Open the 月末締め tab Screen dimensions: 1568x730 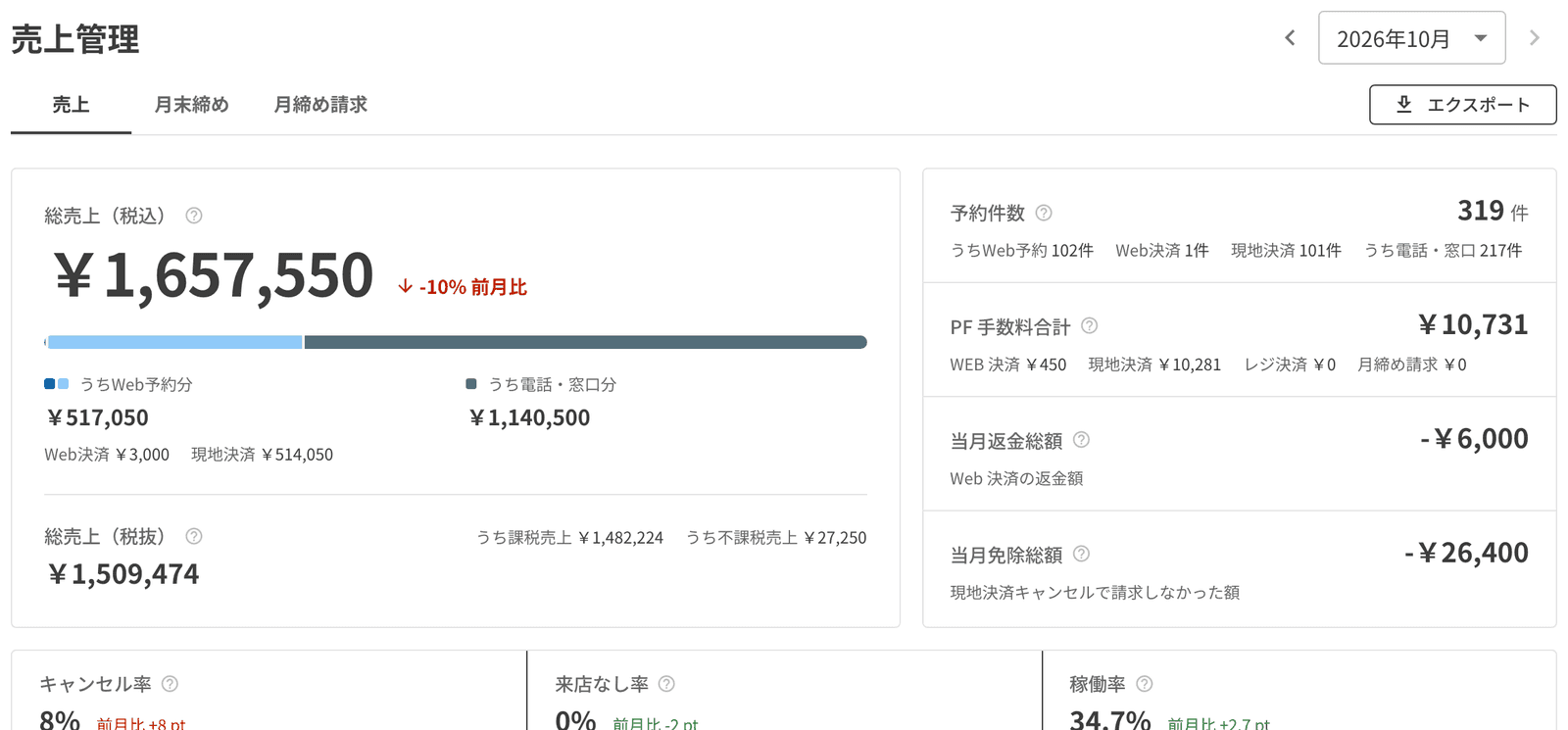point(191,105)
